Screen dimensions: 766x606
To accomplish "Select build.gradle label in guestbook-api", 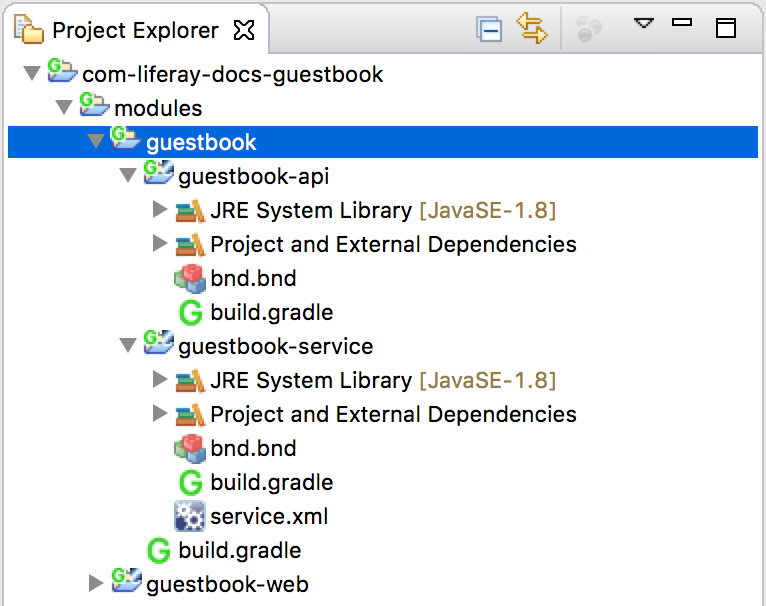I will point(272,313).
